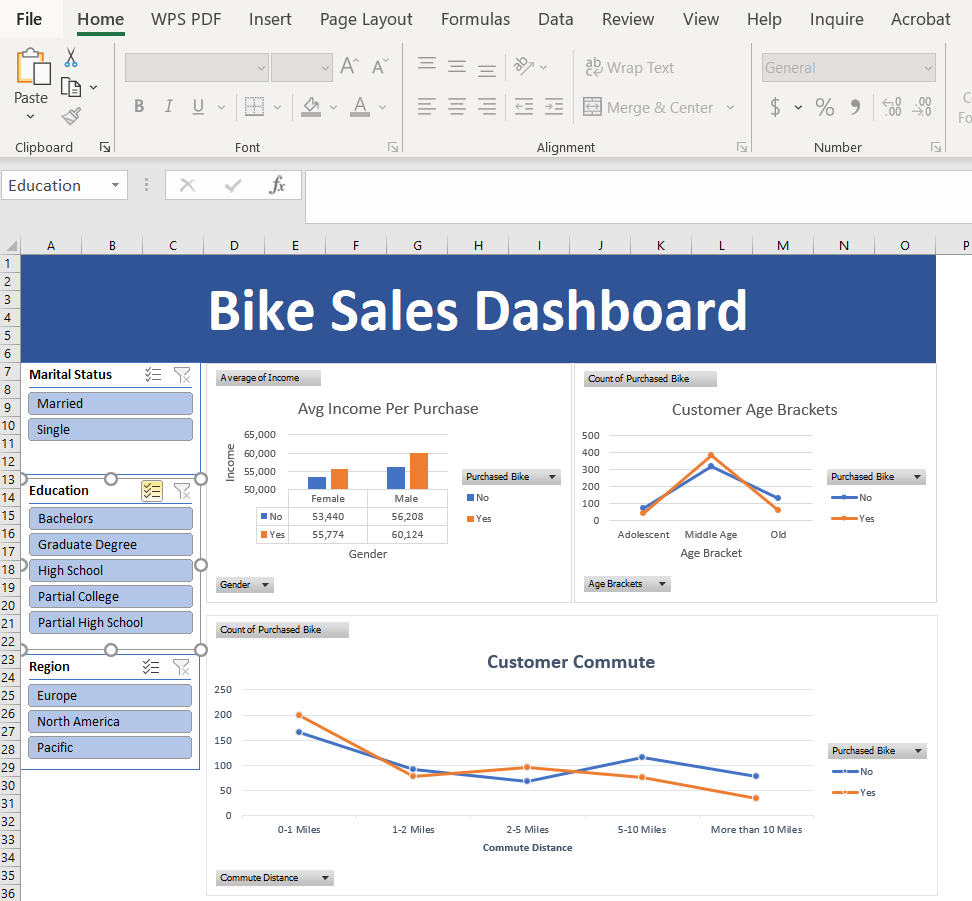Clear filter on Region slicer
The image size is (972, 901).
click(x=181, y=667)
